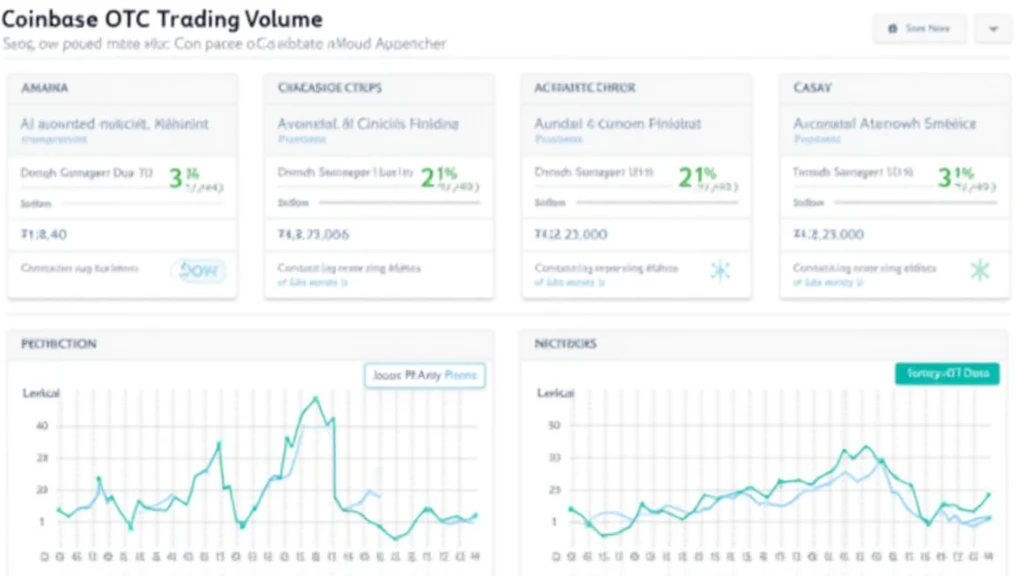Click the bookmark icon in the Save Now button
Screen dimensions: 1024x576
point(891,28)
